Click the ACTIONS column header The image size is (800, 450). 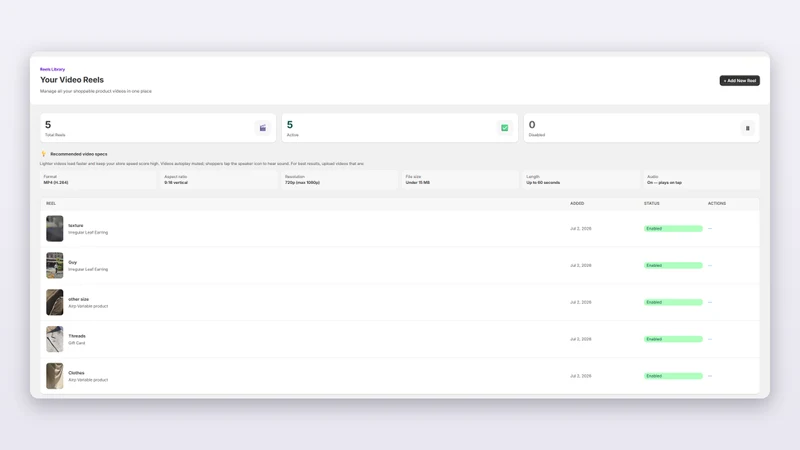point(717,204)
